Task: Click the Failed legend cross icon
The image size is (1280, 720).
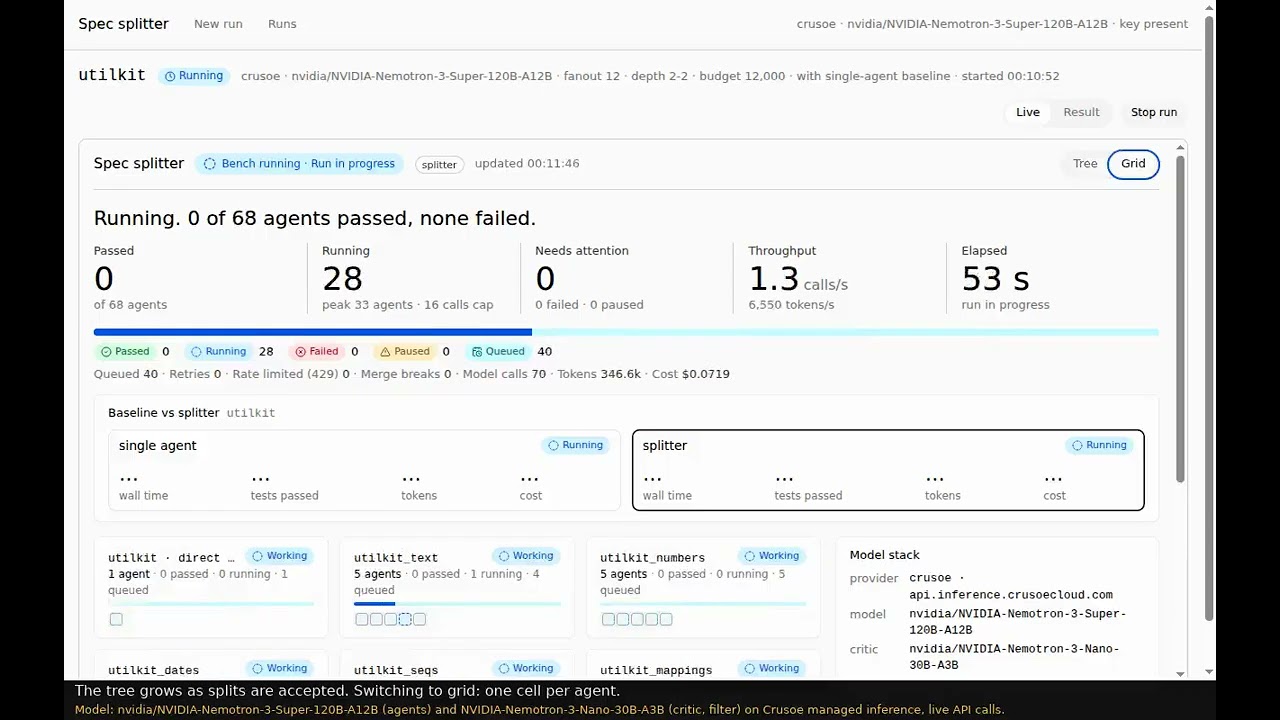Action: 300,352
